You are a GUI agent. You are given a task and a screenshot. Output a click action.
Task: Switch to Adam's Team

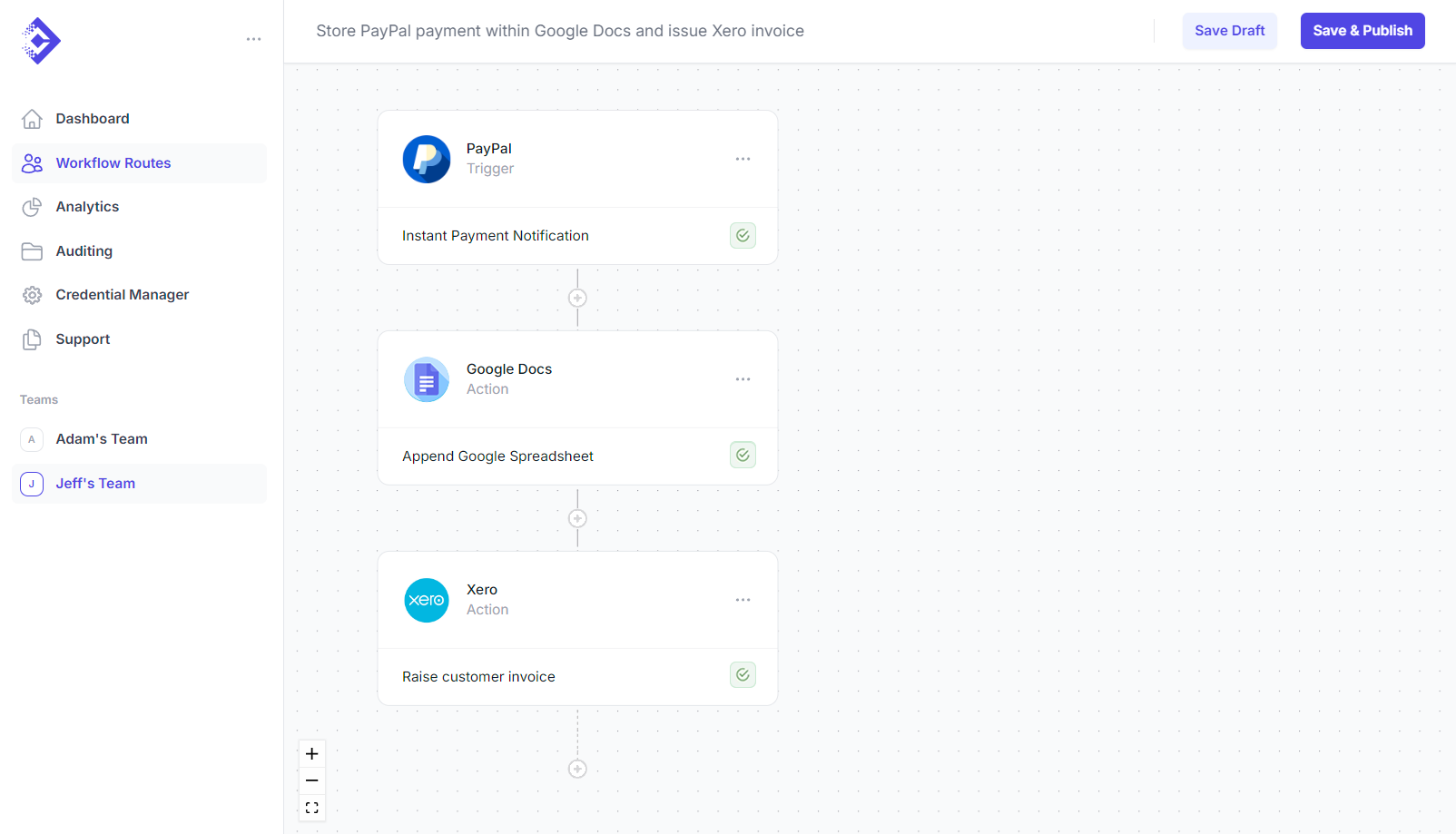[101, 438]
